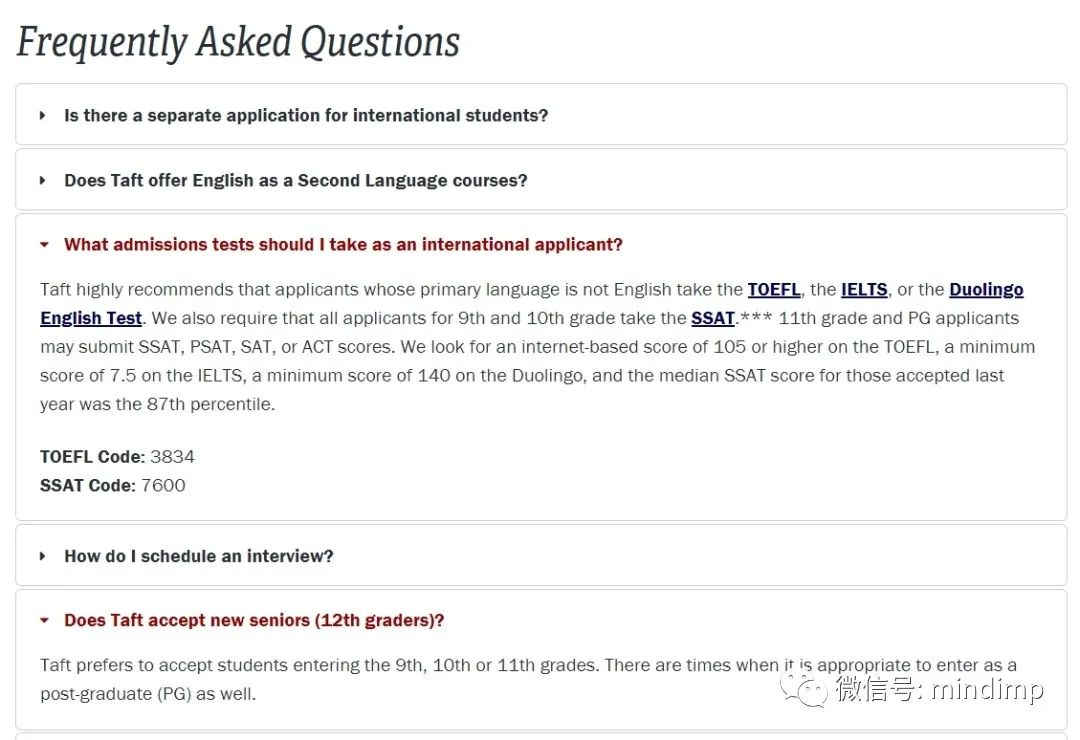
Task: Click the TOEFL Code 3834 text
Action: tap(117, 457)
